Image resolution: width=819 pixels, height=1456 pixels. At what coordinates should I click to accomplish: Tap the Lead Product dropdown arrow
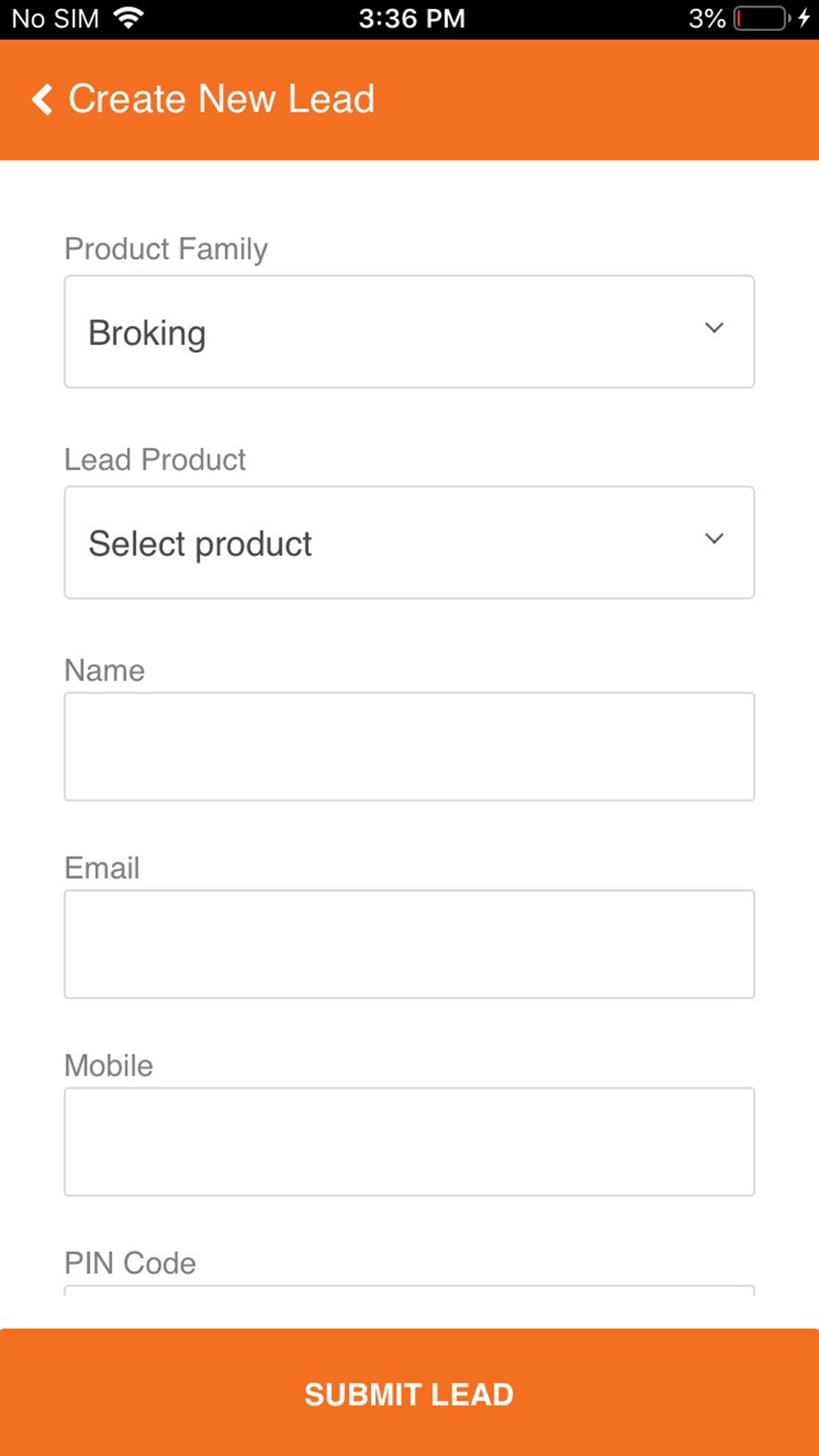714,539
